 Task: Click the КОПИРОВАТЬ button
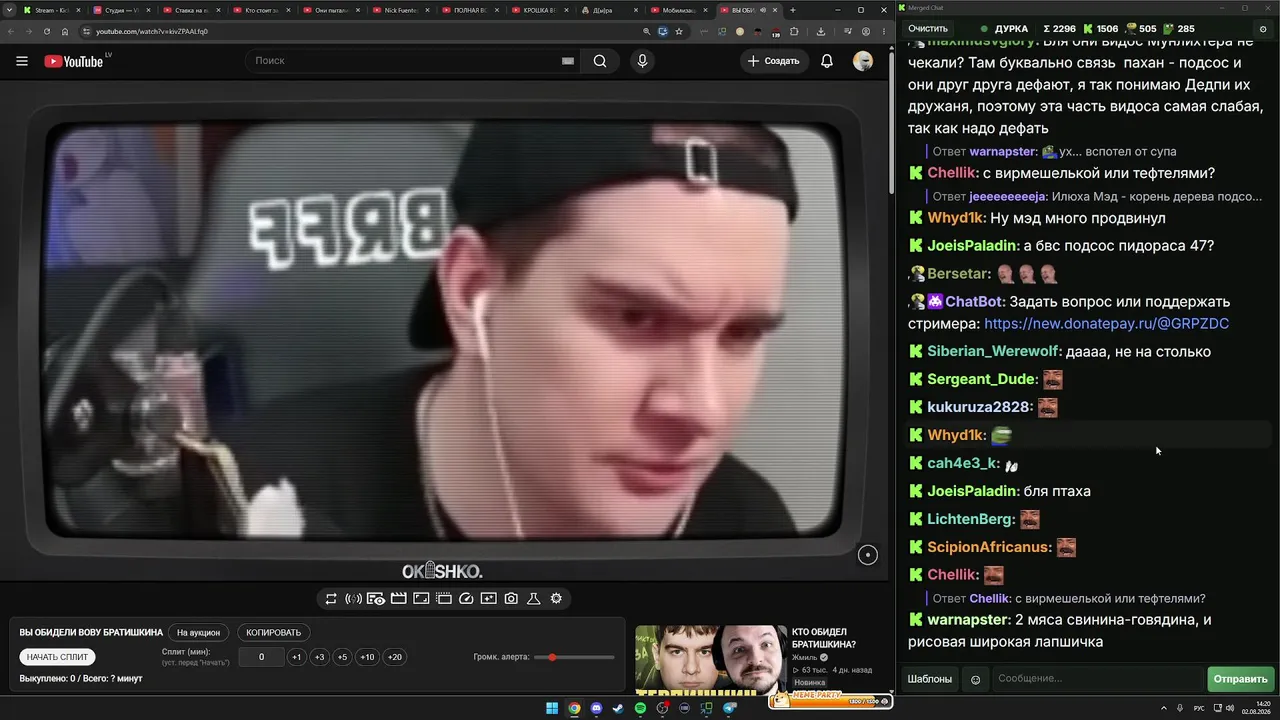(x=273, y=633)
